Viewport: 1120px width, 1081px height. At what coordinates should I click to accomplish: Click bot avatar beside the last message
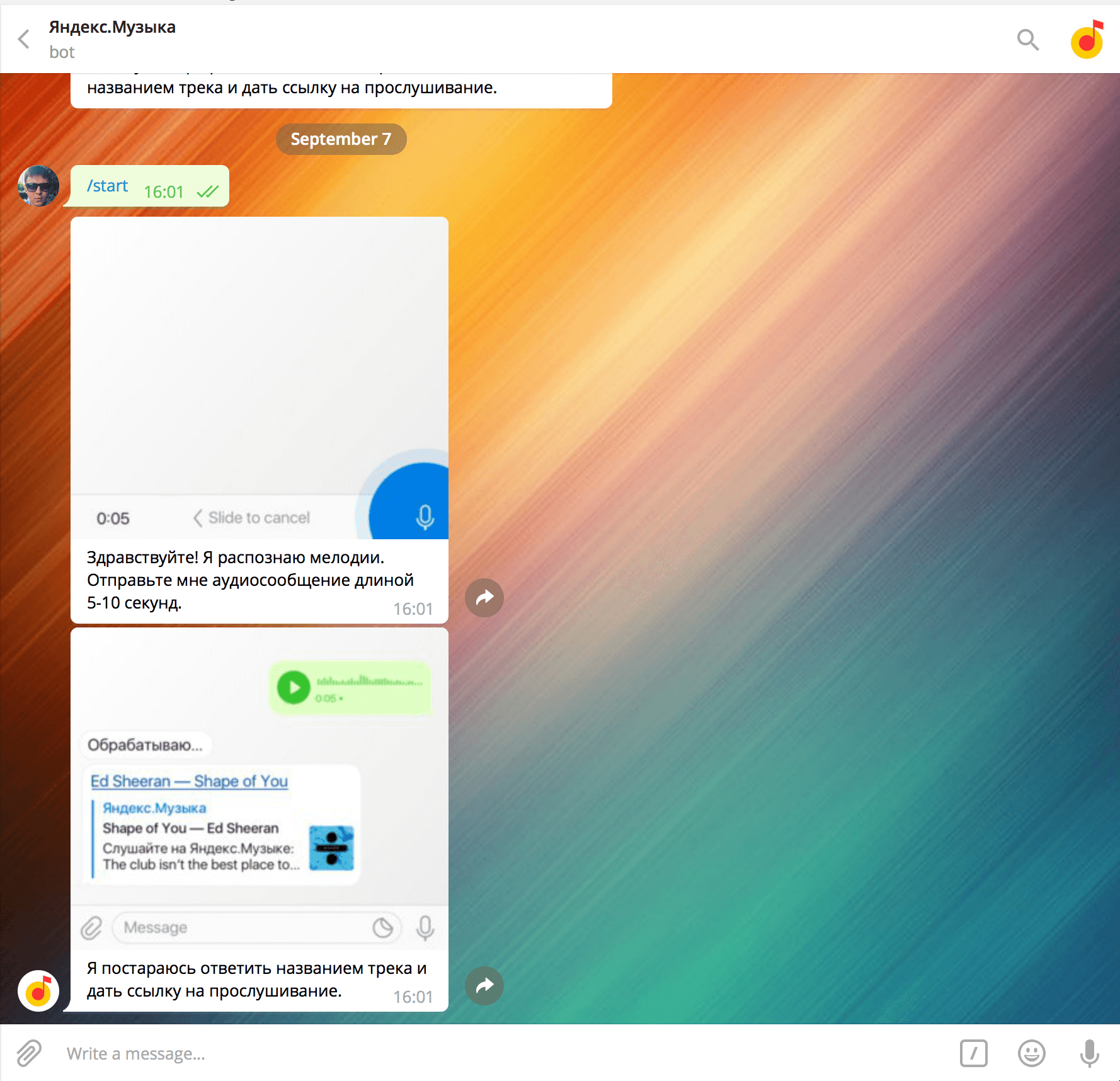click(x=38, y=991)
